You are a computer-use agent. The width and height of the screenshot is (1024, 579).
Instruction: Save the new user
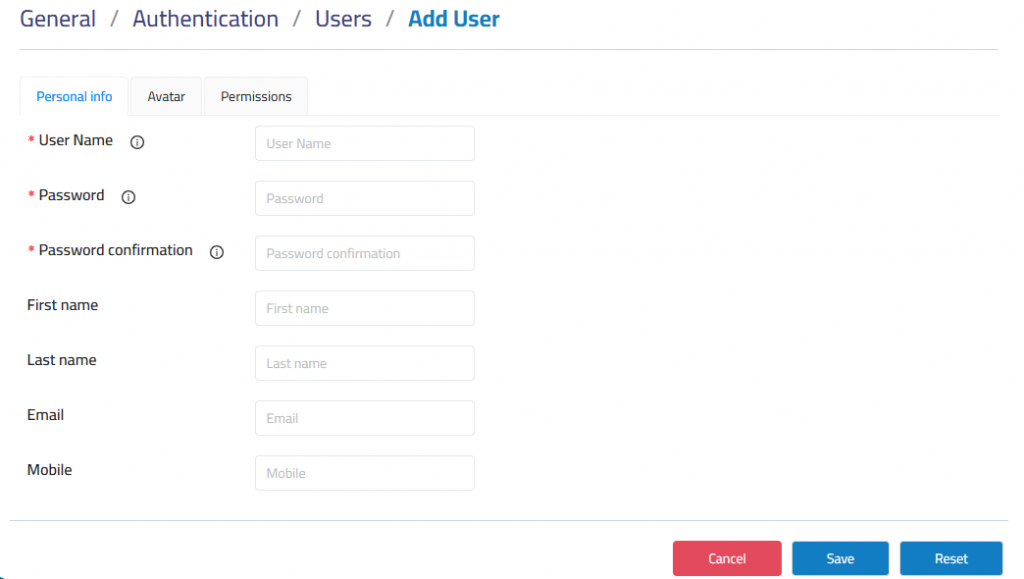click(x=840, y=558)
